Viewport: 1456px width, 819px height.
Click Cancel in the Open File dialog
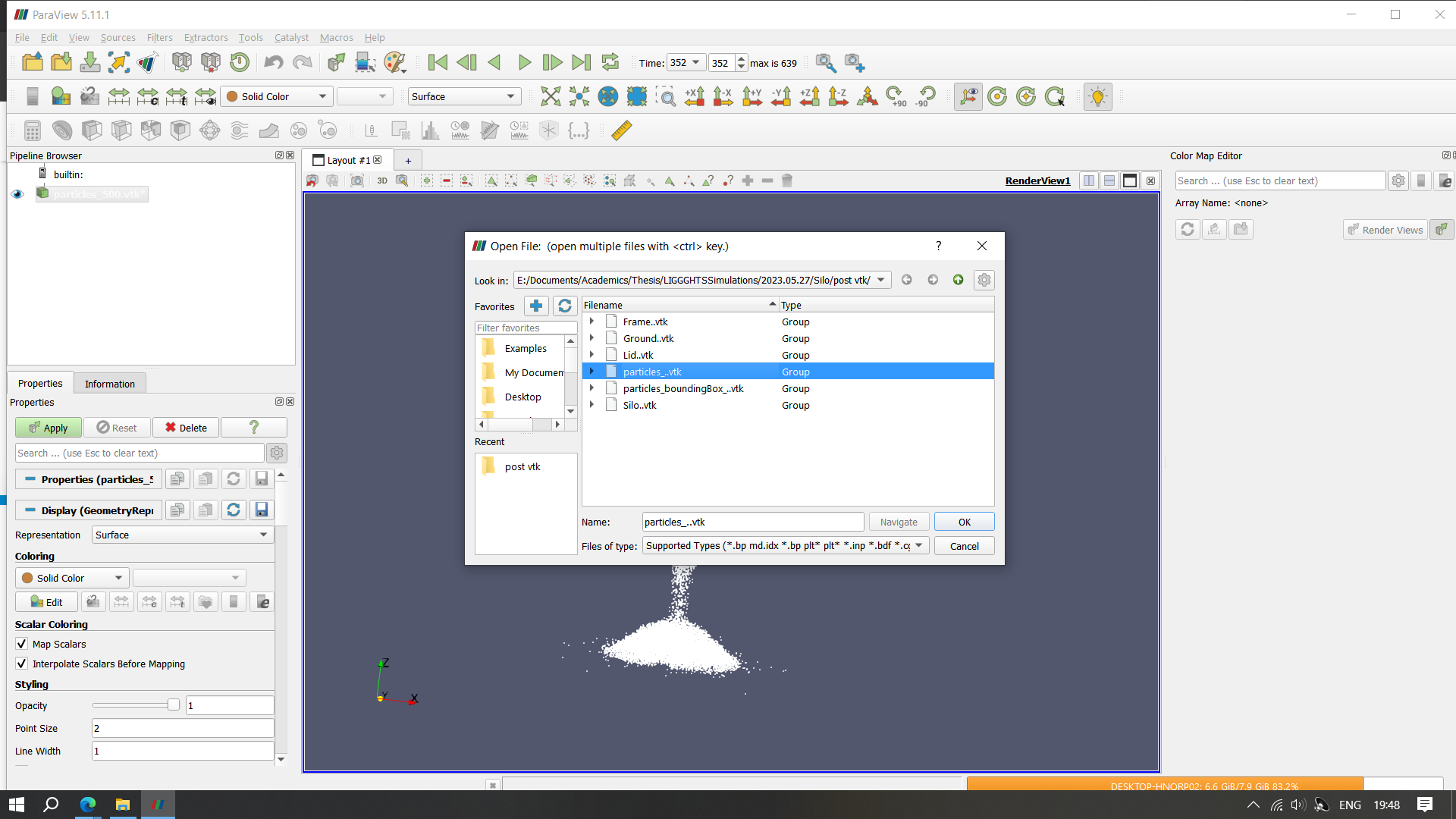pyautogui.click(x=964, y=546)
